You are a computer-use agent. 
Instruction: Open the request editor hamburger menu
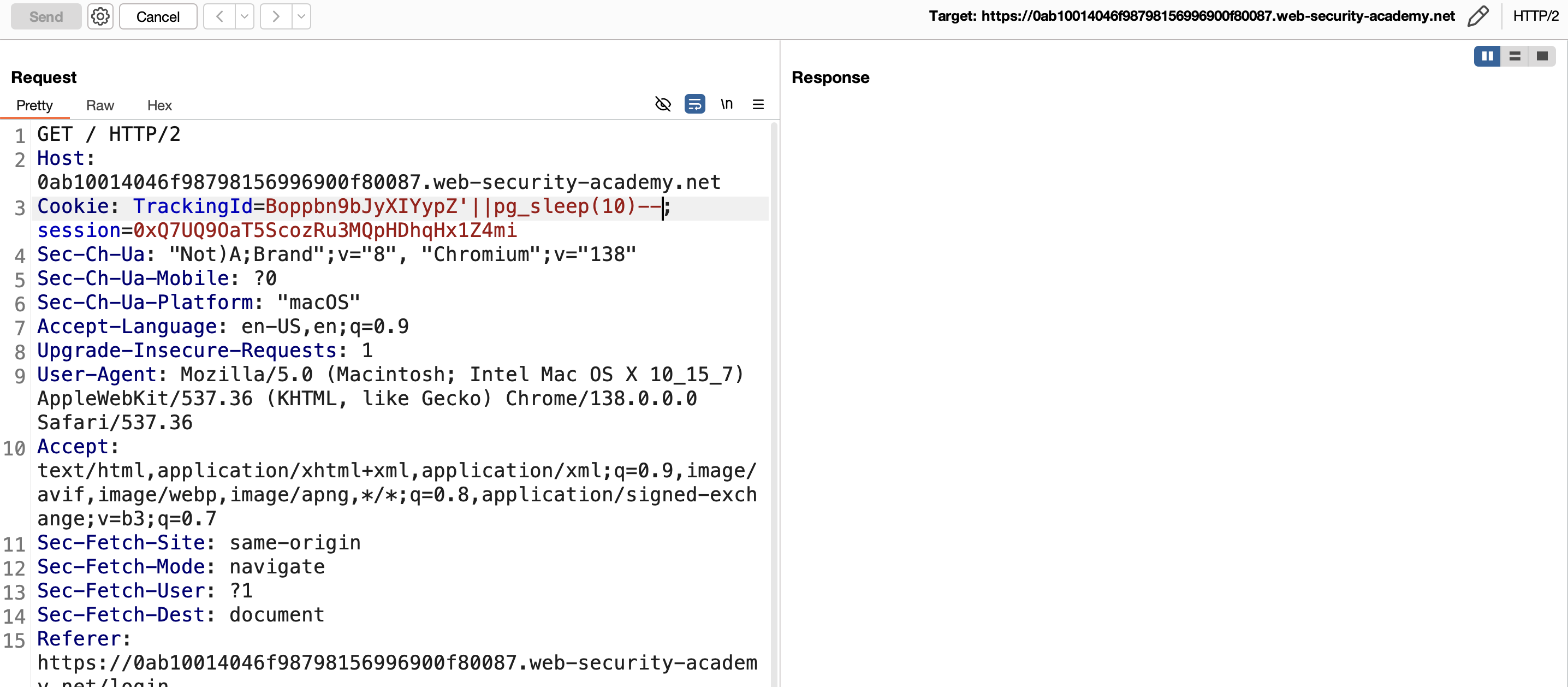pyautogui.click(x=758, y=104)
